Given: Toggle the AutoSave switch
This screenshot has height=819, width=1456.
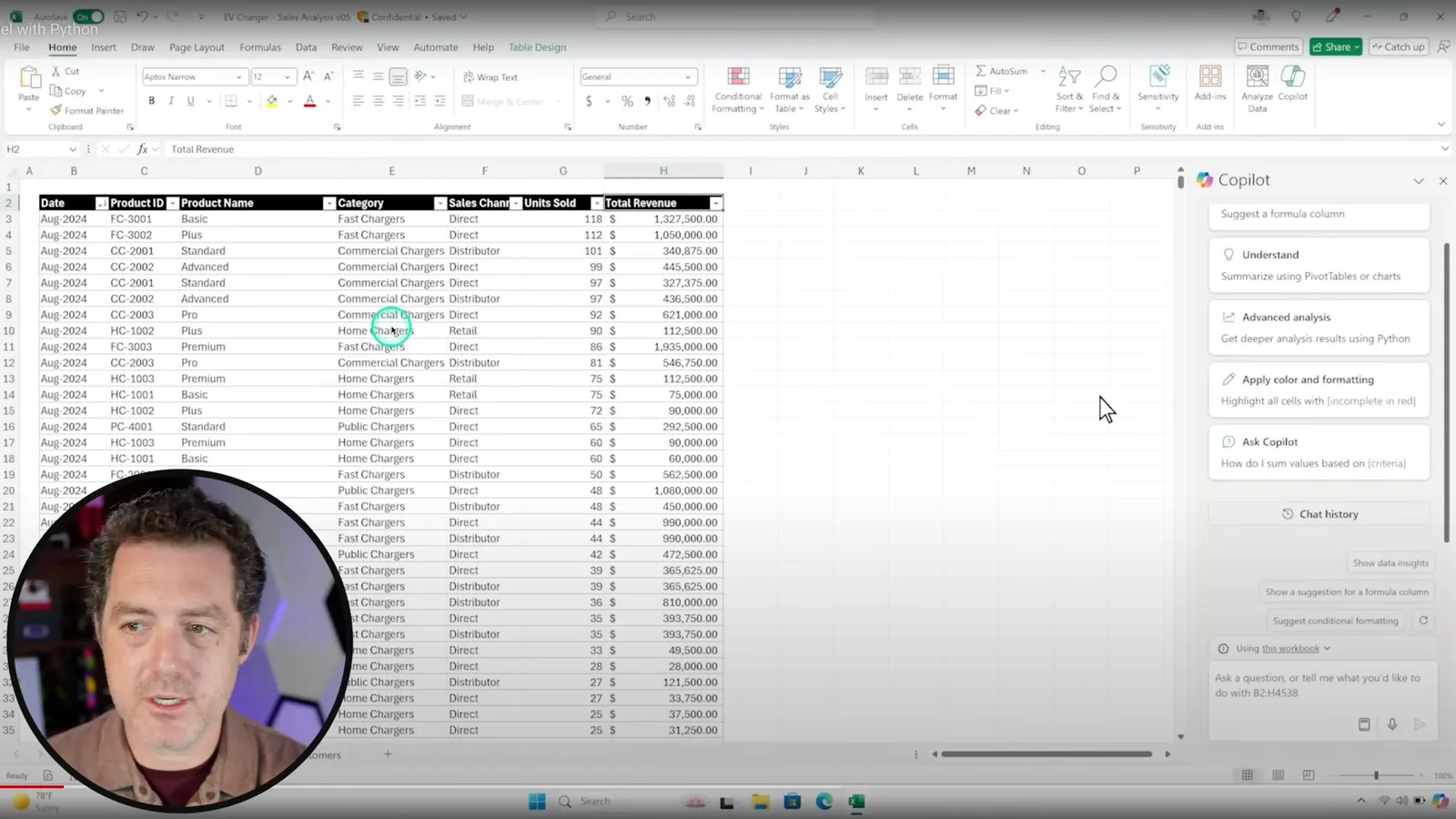Looking at the screenshot, I should tap(88, 16).
